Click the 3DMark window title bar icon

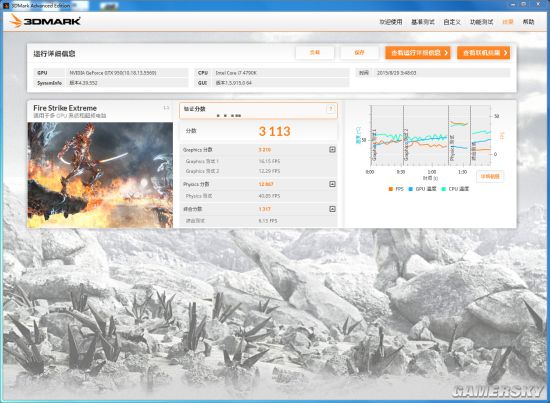[6, 5]
